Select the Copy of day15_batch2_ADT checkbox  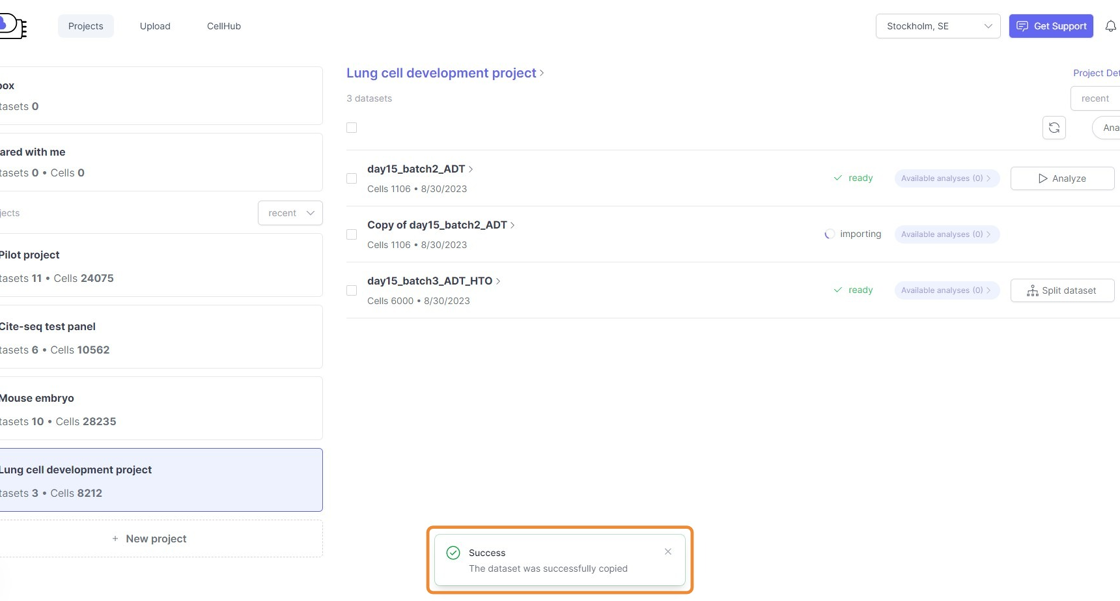pos(351,234)
